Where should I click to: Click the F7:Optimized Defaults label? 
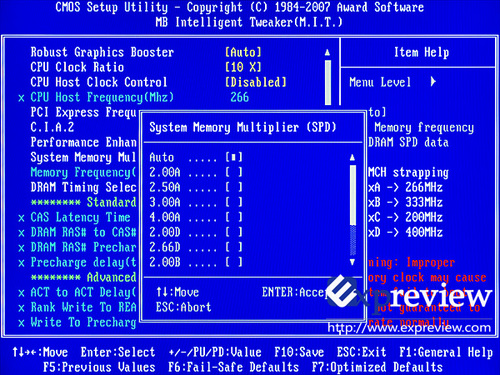click(x=377, y=367)
